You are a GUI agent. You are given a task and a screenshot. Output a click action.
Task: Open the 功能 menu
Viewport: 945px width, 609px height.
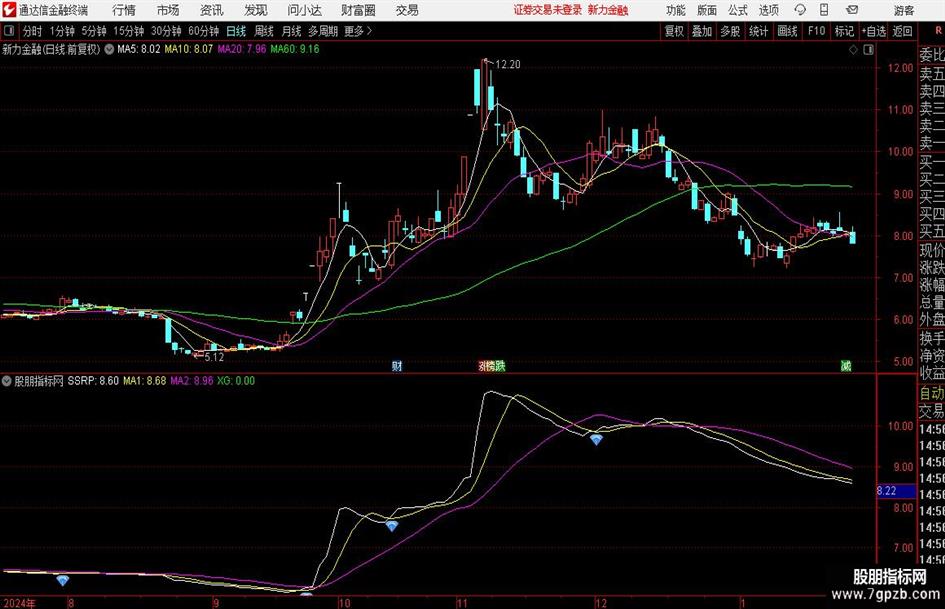pos(676,10)
